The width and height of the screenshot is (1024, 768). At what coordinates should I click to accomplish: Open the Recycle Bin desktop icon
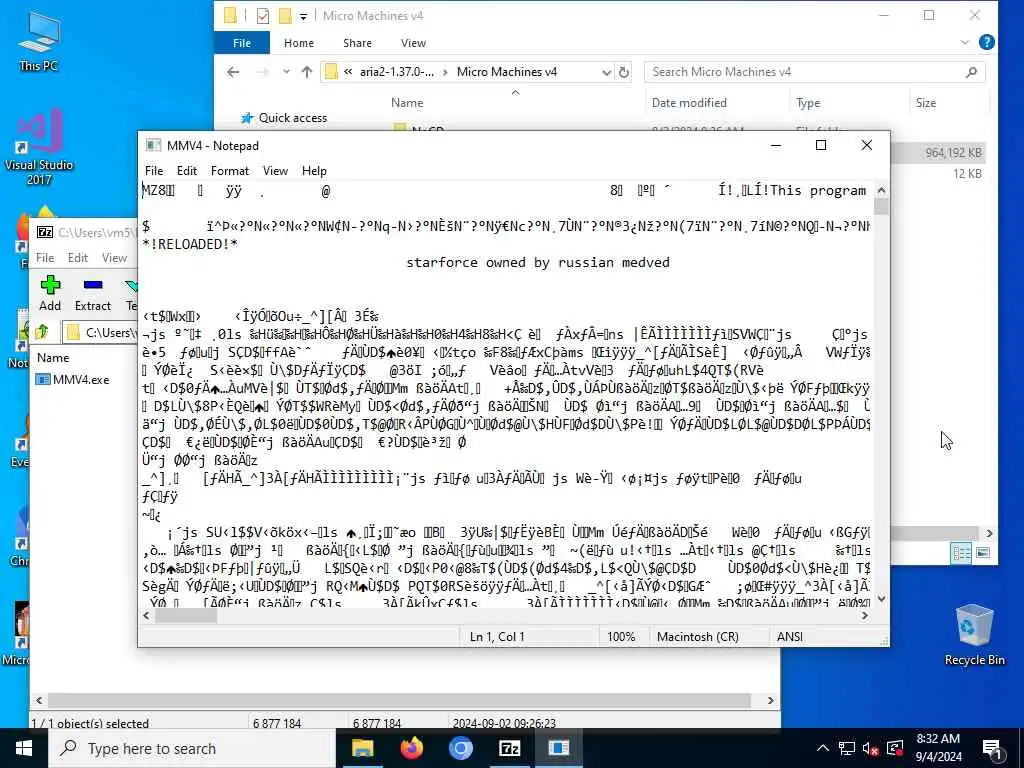pyautogui.click(x=974, y=634)
